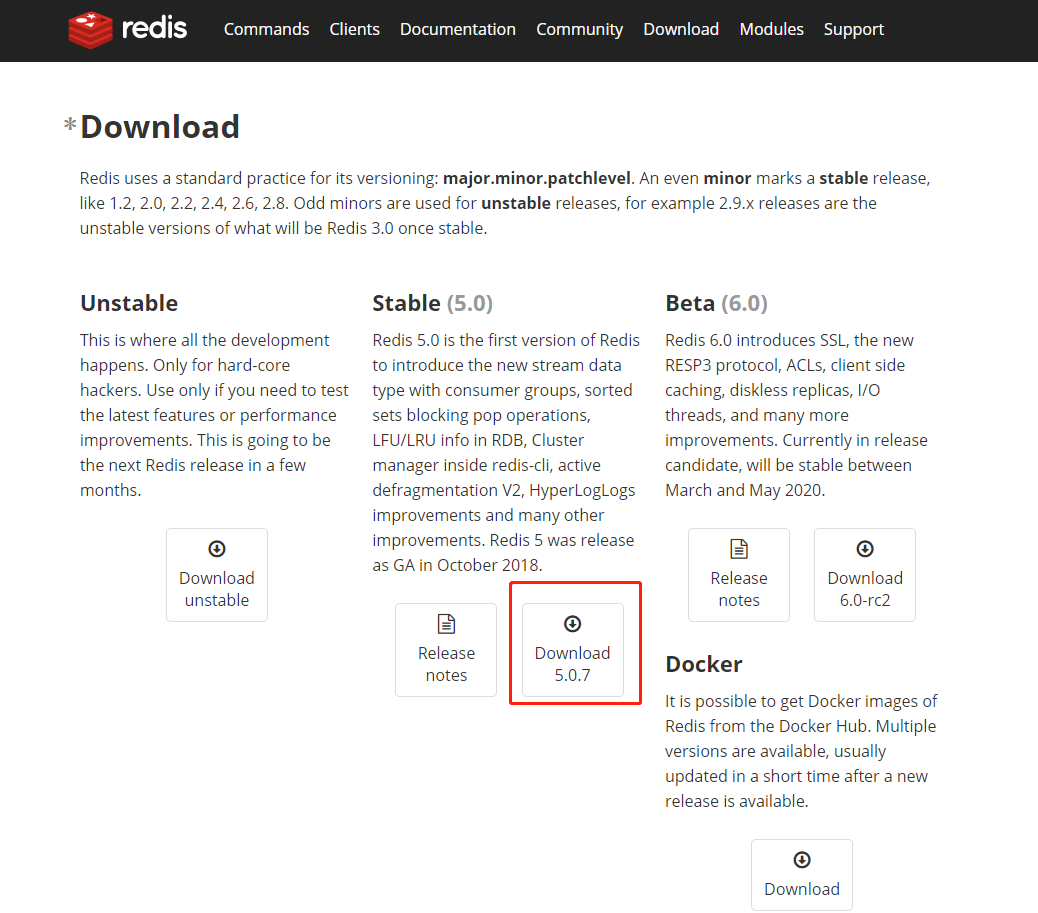Screen dimensions: 1038x913
Task: Click the document icon on Beta Release notes
Action: click(x=739, y=548)
